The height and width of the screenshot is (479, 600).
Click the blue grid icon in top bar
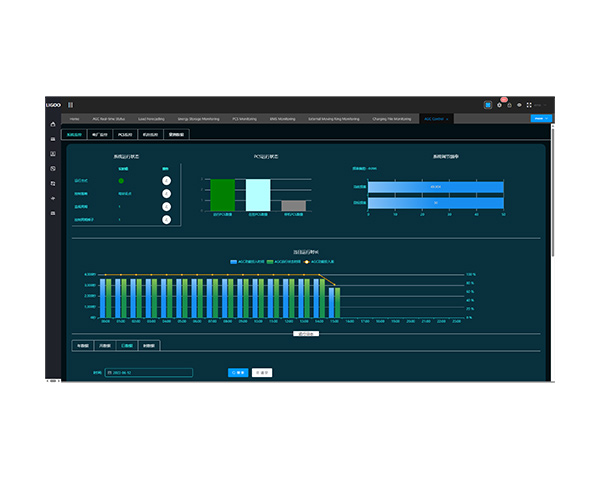[487, 104]
